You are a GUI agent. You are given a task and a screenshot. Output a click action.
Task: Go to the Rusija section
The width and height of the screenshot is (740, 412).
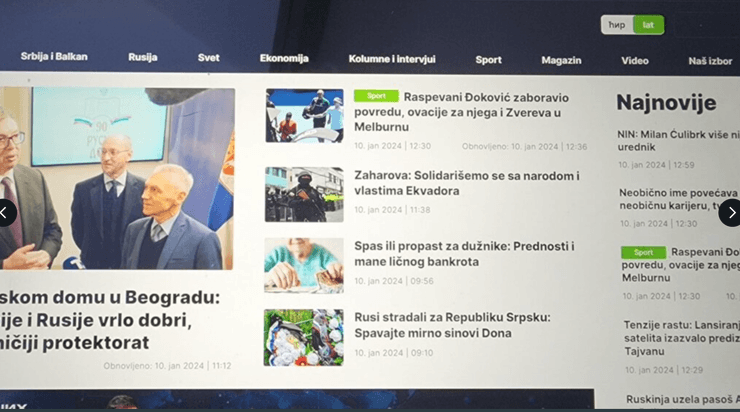142,58
